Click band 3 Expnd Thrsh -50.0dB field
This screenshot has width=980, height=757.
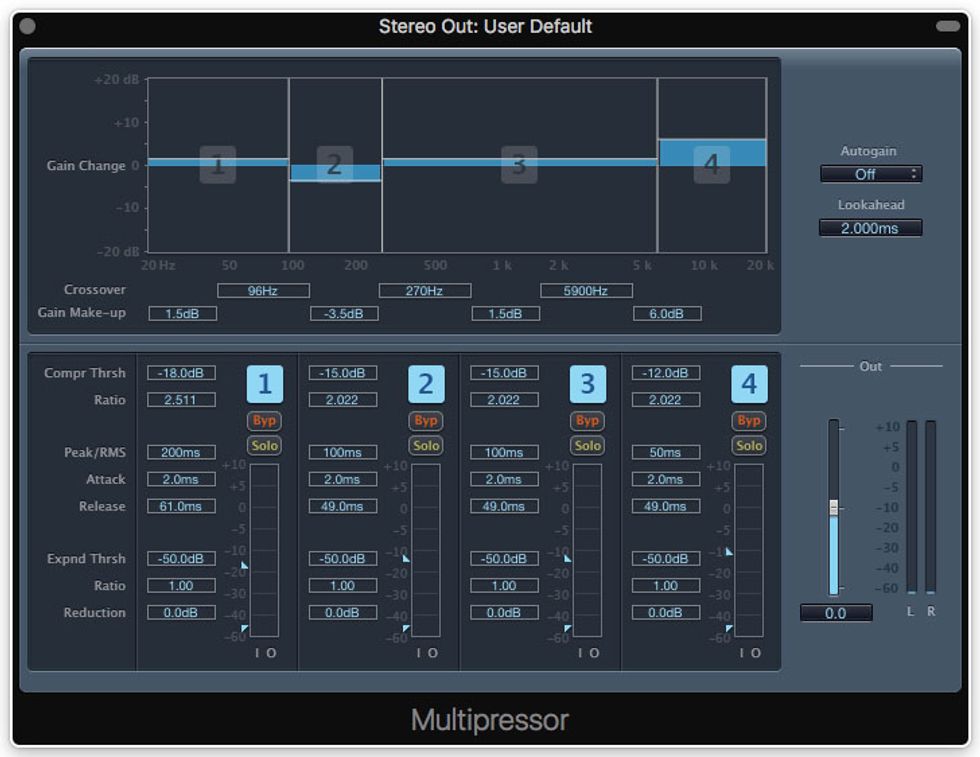click(x=504, y=559)
